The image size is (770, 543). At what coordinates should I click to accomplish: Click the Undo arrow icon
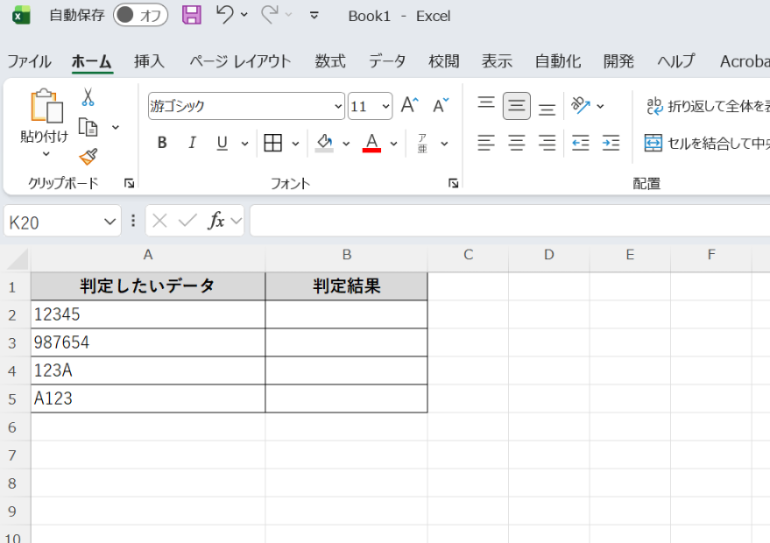click(x=225, y=15)
